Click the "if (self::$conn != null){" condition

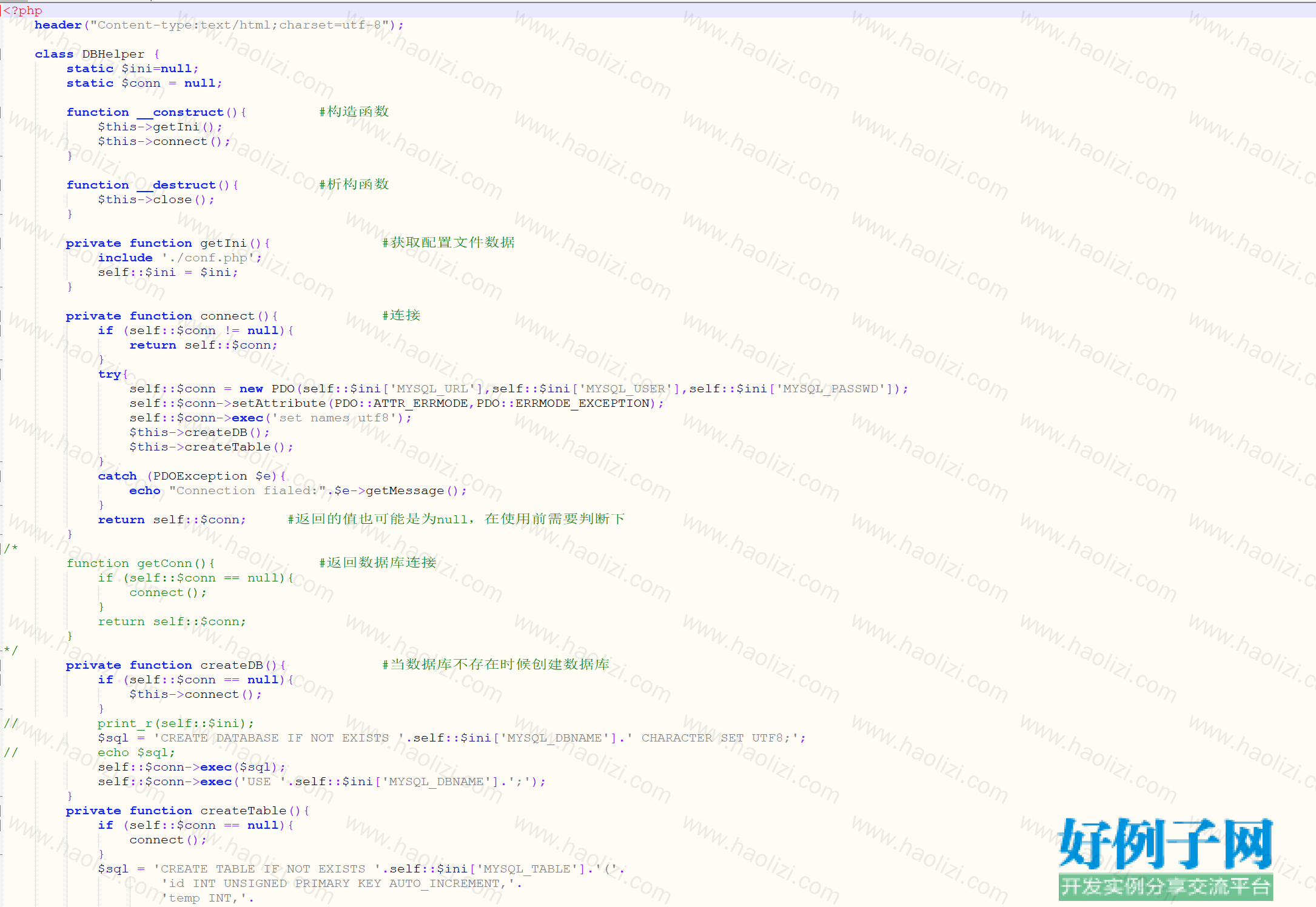(196, 330)
